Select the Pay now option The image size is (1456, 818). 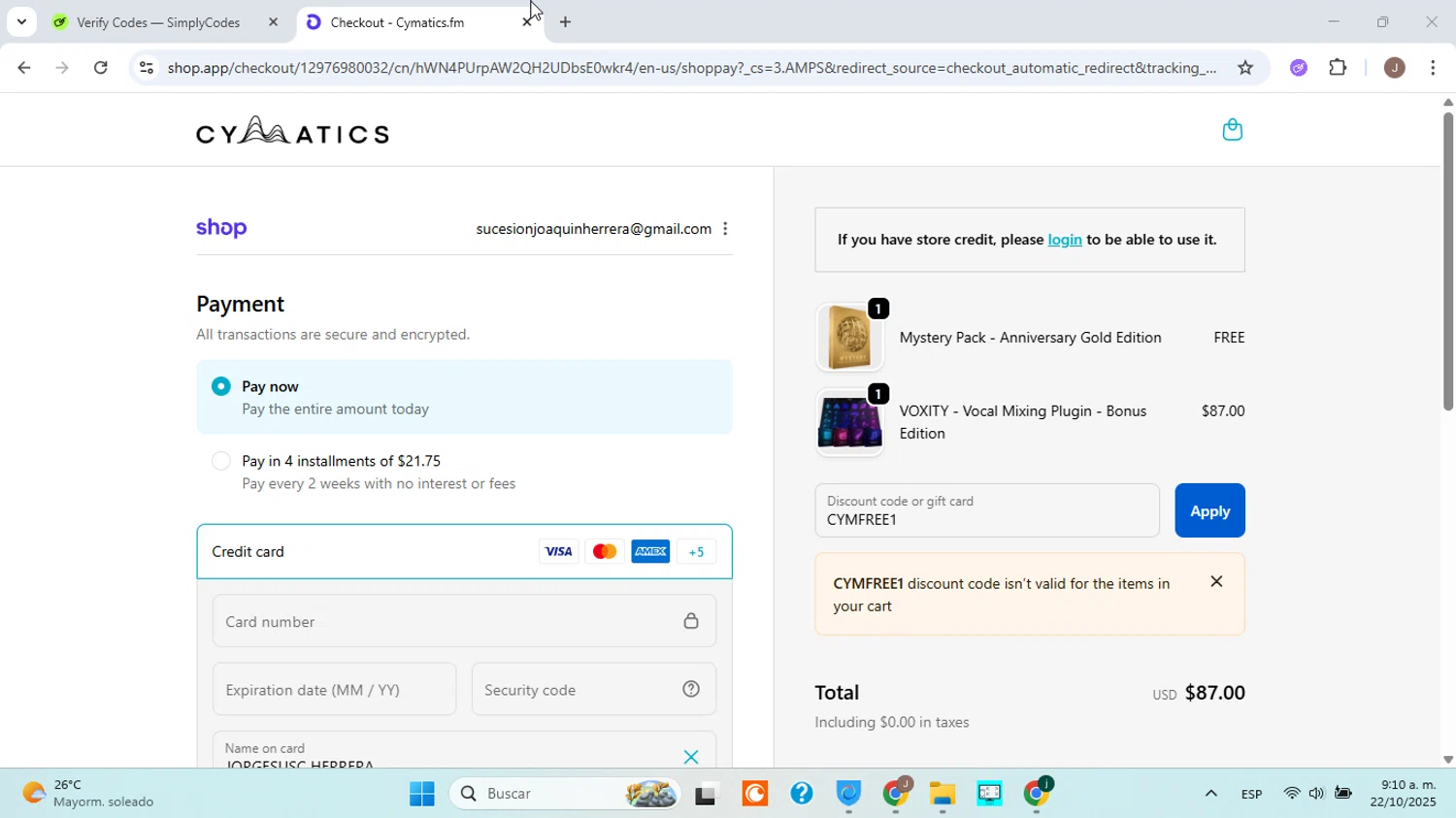click(464, 397)
